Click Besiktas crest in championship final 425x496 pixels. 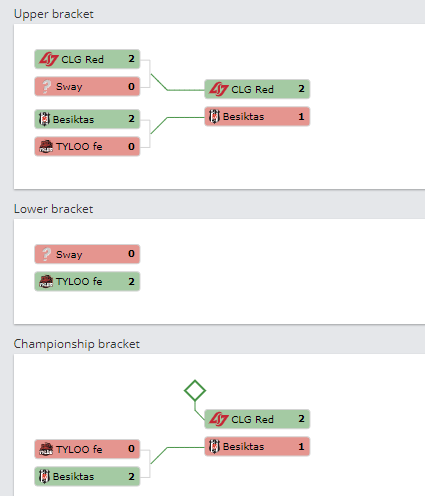click(x=214, y=447)
